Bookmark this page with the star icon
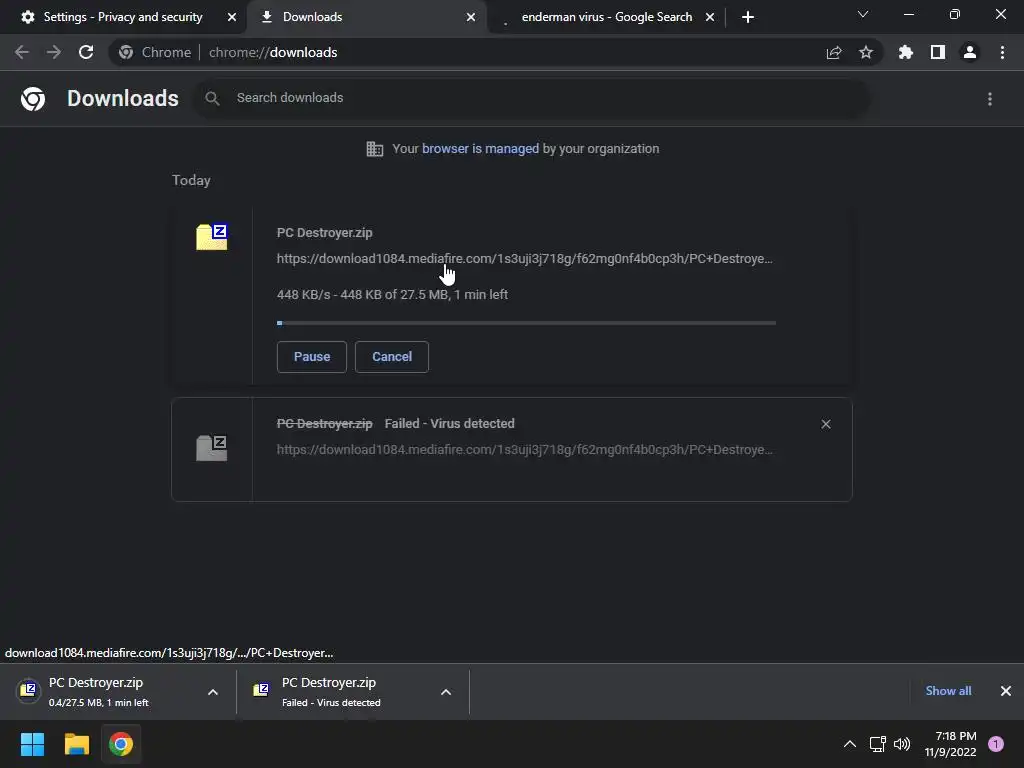The width and height of the screenshot is (1024, 768). pyautogui.click(x=866, y=52)
